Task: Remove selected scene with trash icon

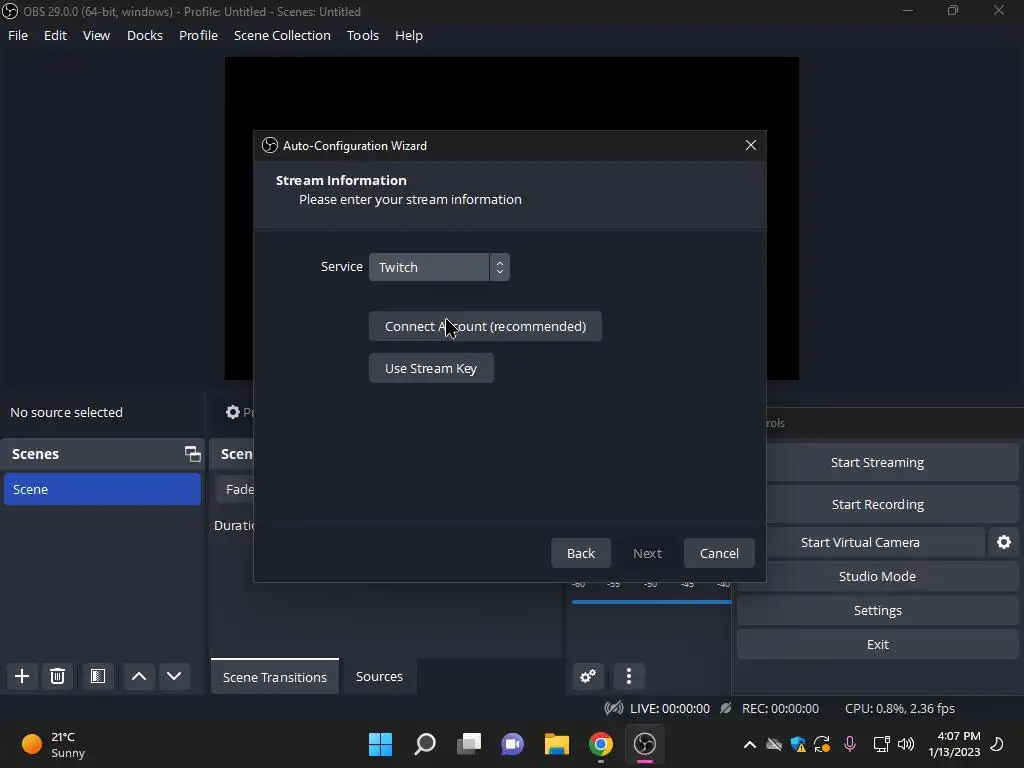Action: (57, 676)
